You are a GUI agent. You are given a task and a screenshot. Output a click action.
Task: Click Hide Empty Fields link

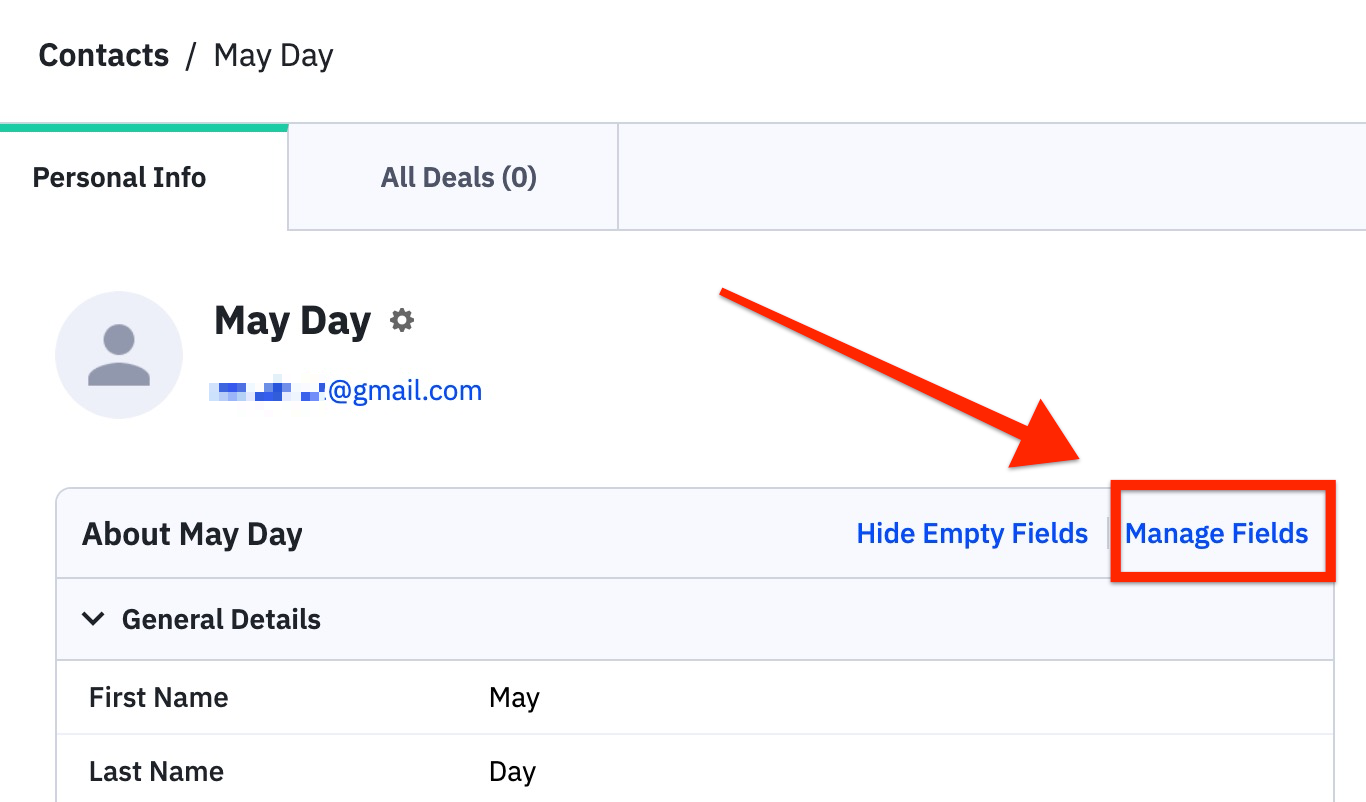pyautogui.click(x=971, y=533)
